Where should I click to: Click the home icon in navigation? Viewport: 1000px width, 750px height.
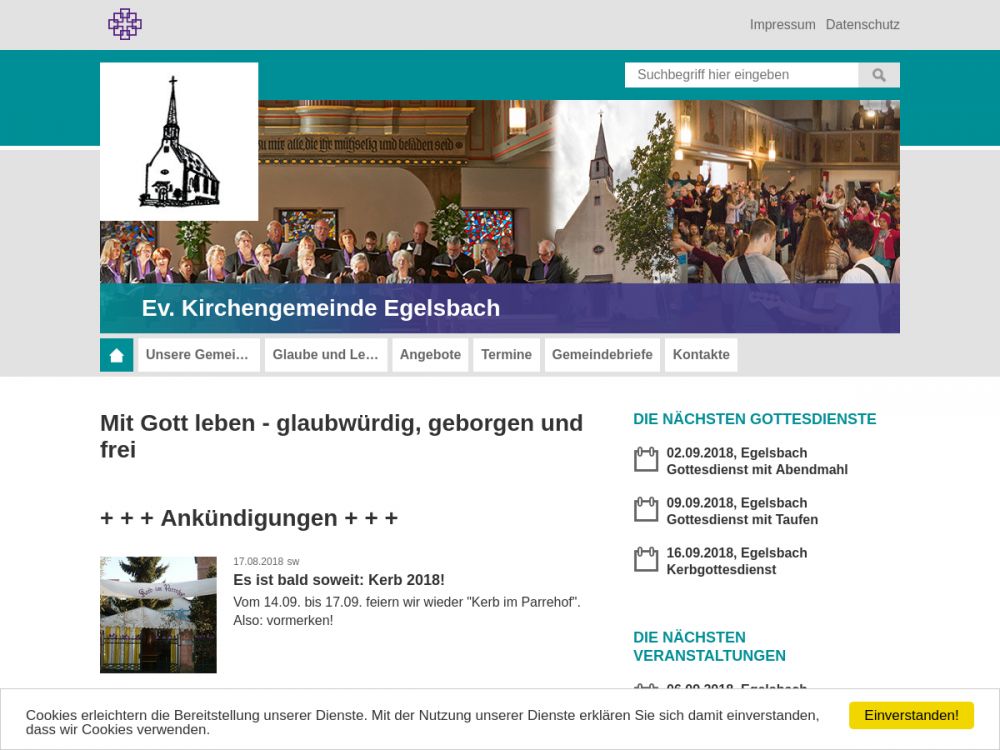pos(117,355)
